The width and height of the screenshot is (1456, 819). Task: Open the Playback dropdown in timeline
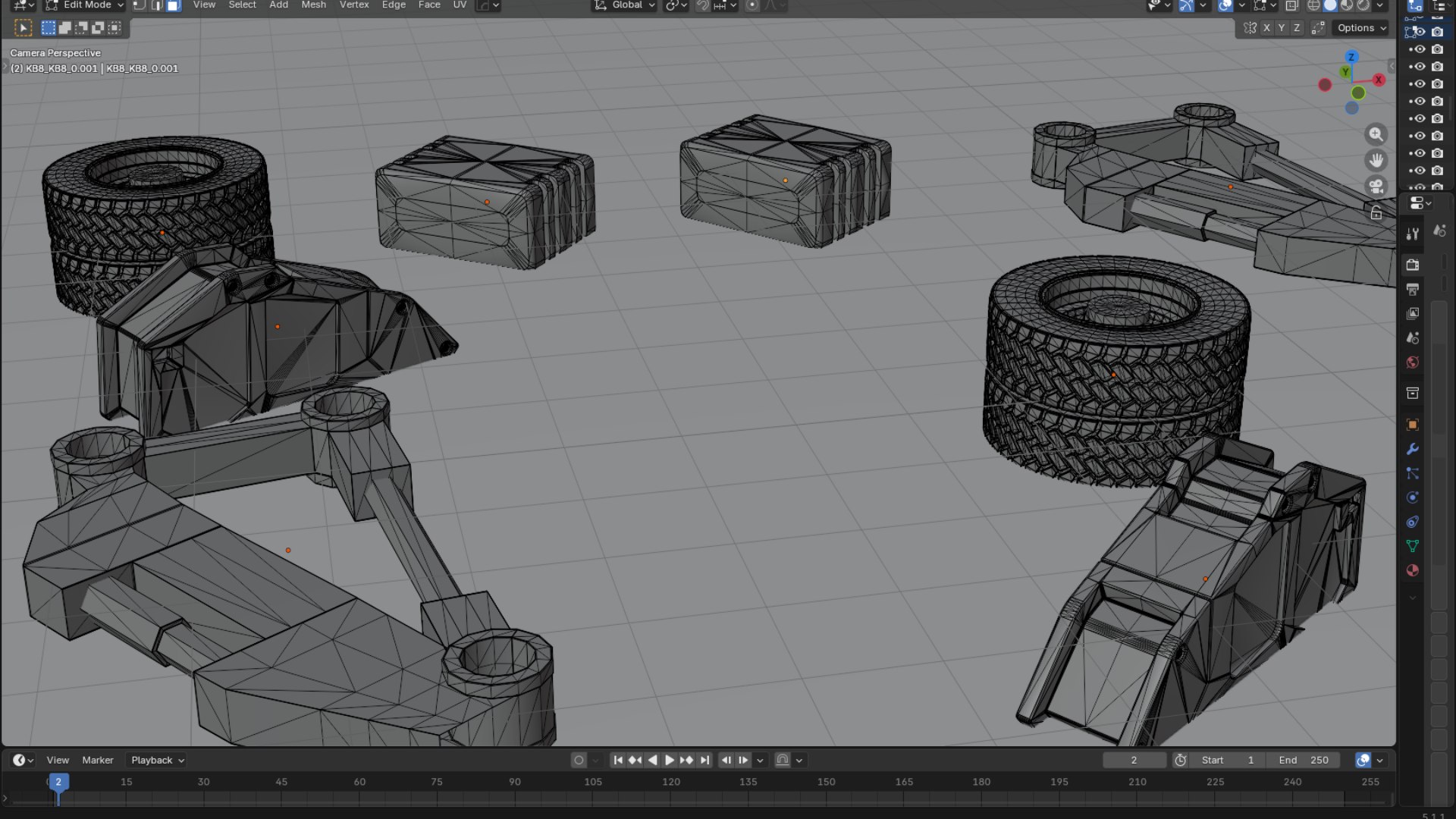pos(158,760)
